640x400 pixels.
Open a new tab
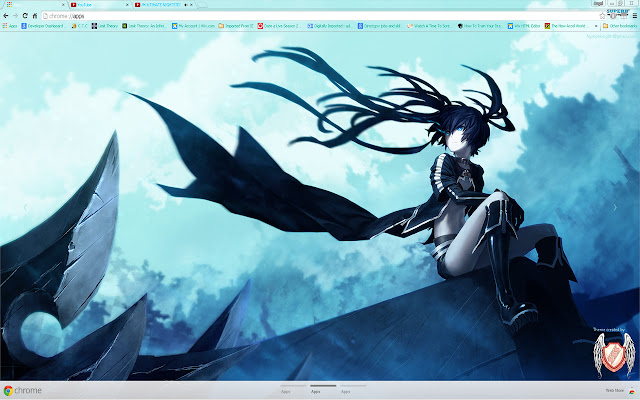pos(202,5)
